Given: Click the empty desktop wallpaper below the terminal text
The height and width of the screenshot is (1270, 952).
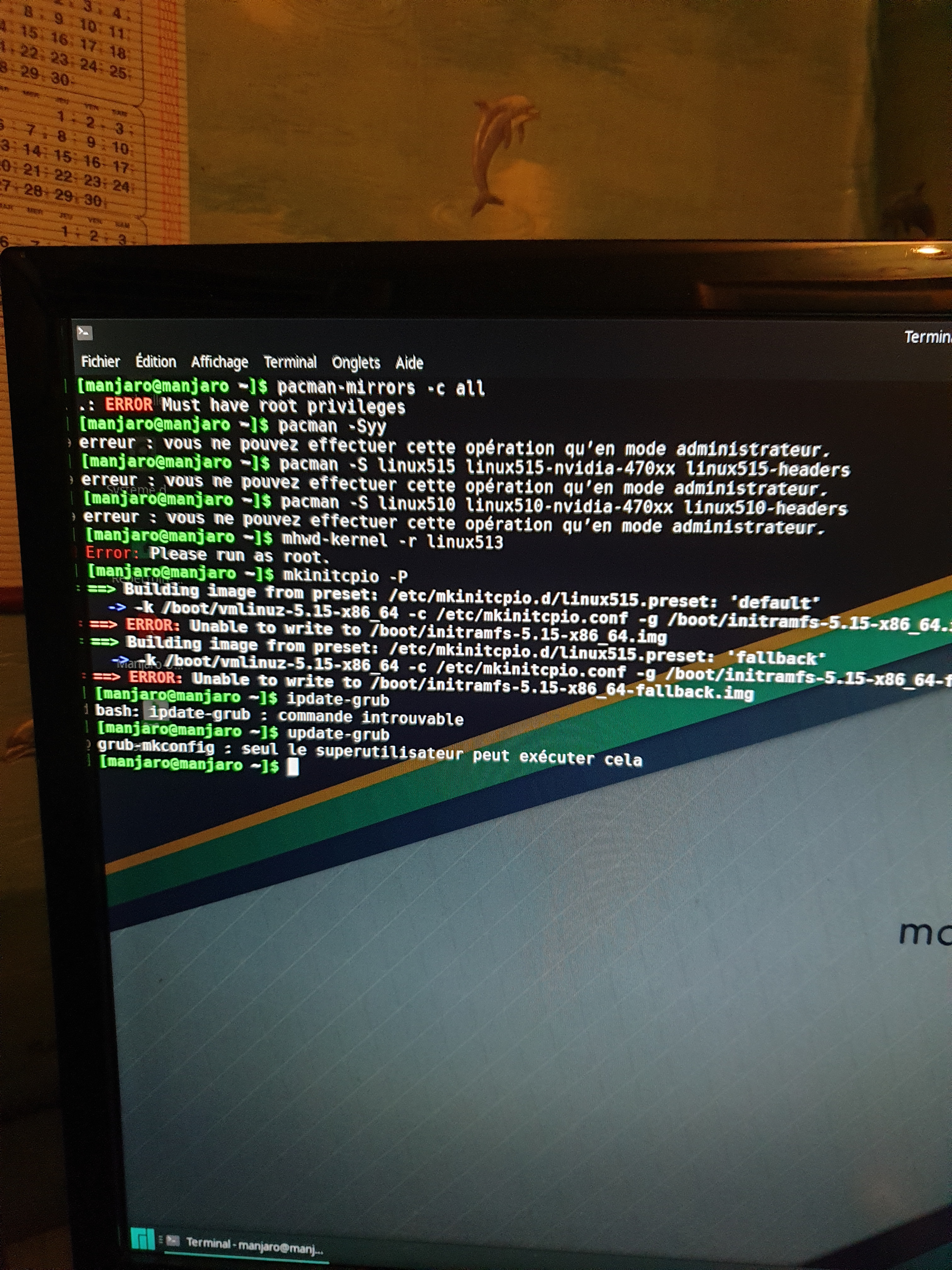Looking at the screenshot, I should coord(517,1033).
